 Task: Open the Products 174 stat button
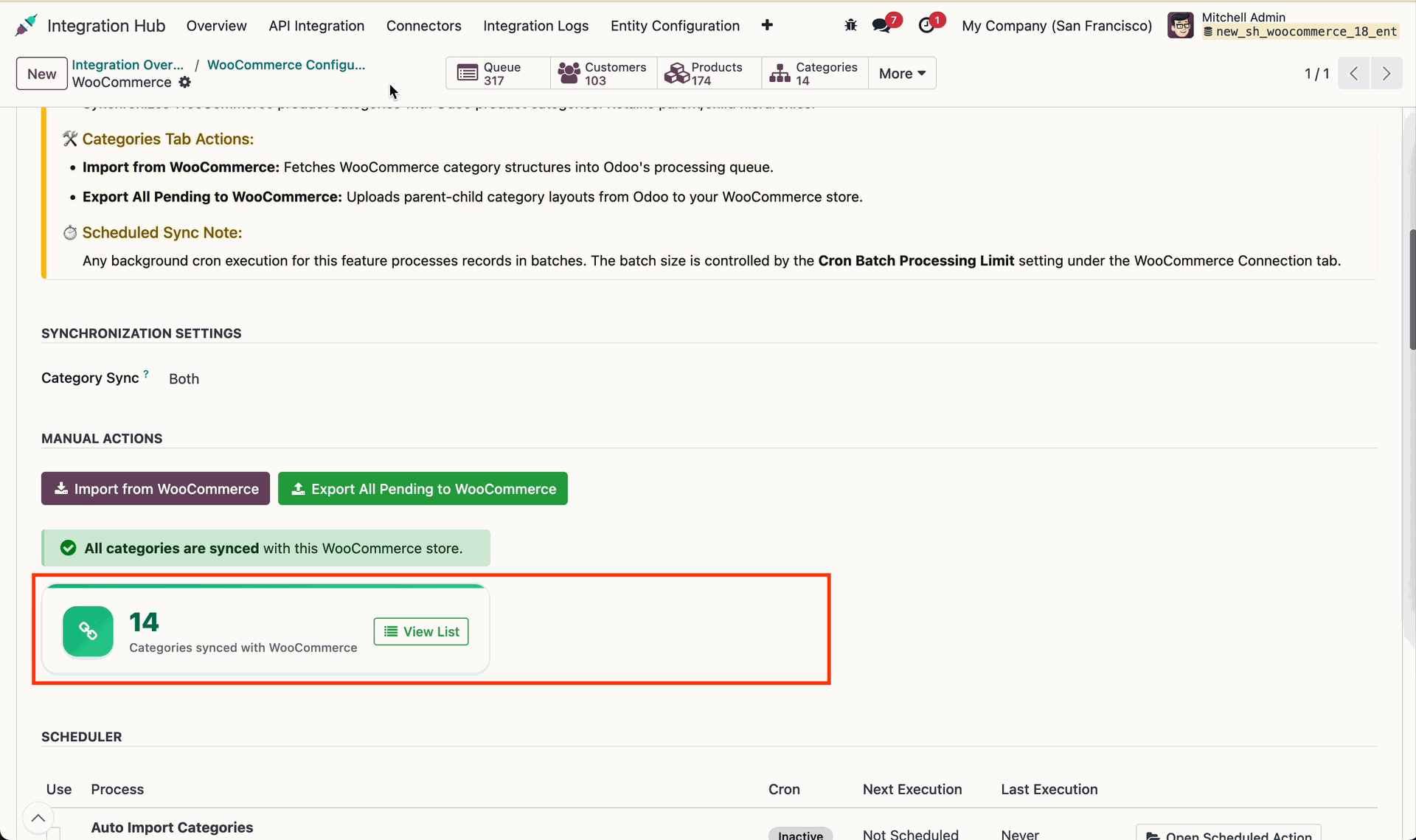point(709,74)
